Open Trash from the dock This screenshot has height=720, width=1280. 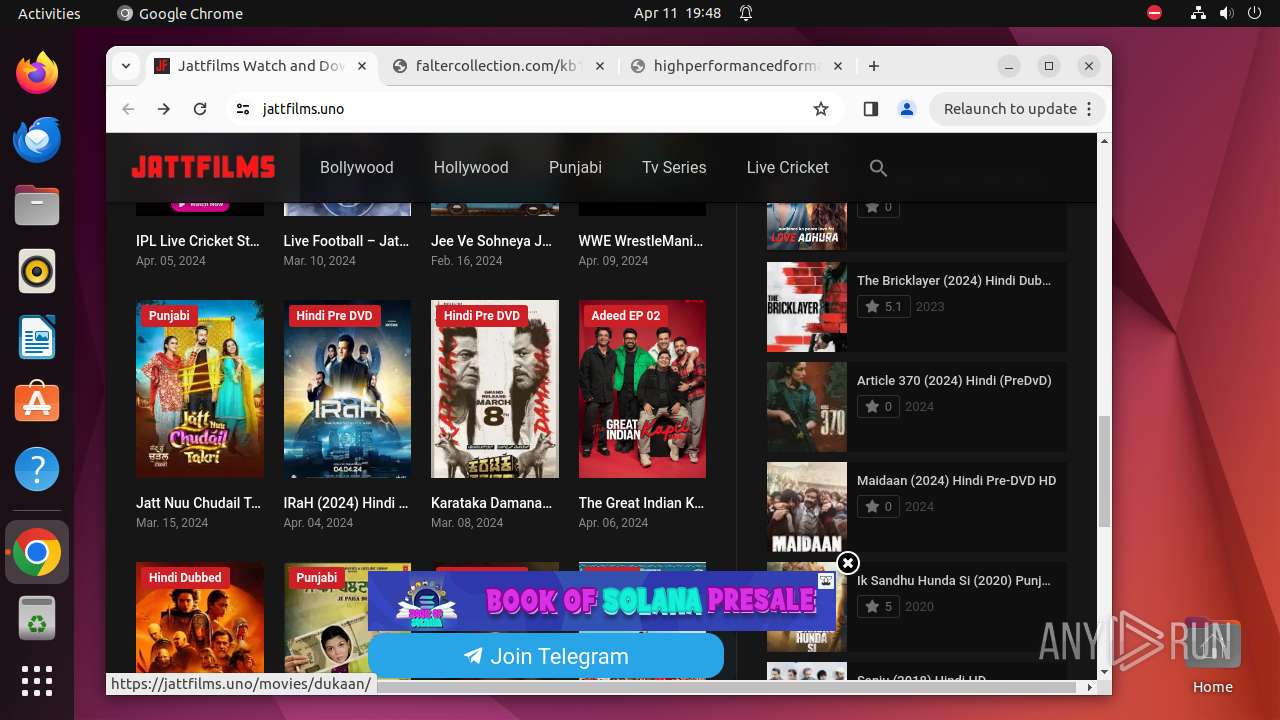pos(37,619)
